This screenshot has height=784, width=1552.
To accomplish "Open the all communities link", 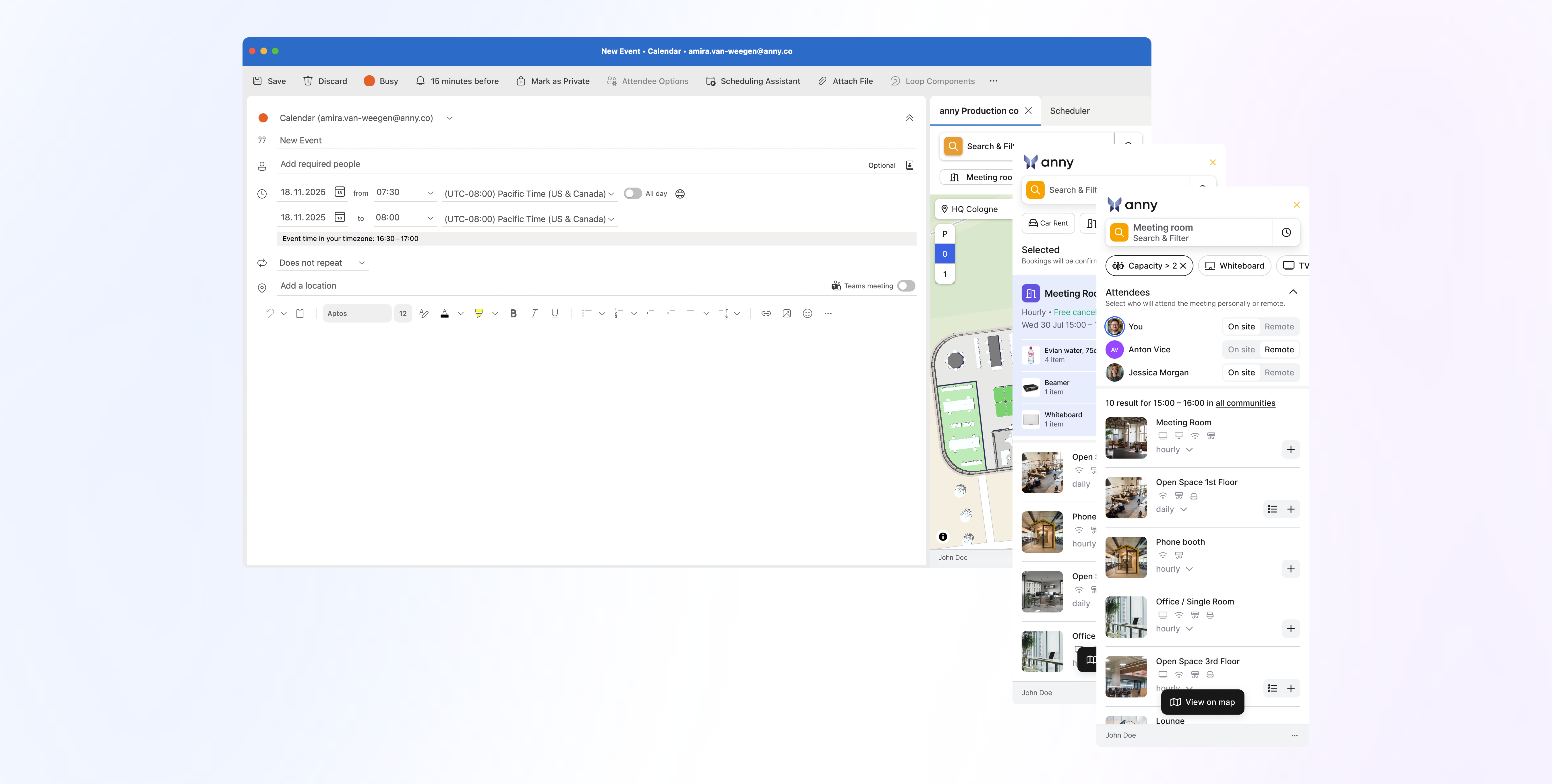I will pyautogui.click(x=1245, y=403).
